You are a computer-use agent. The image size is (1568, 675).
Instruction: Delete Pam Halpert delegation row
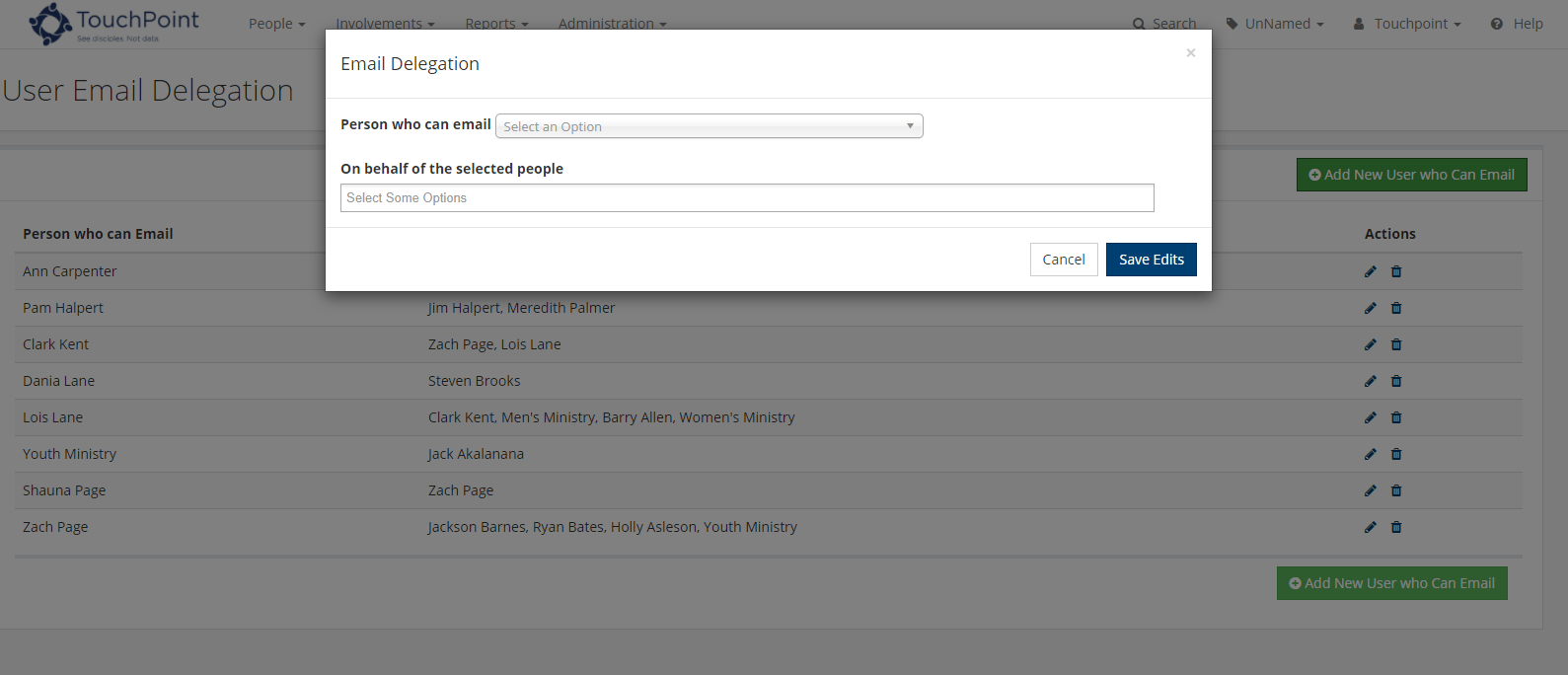tap(1396, 308)
